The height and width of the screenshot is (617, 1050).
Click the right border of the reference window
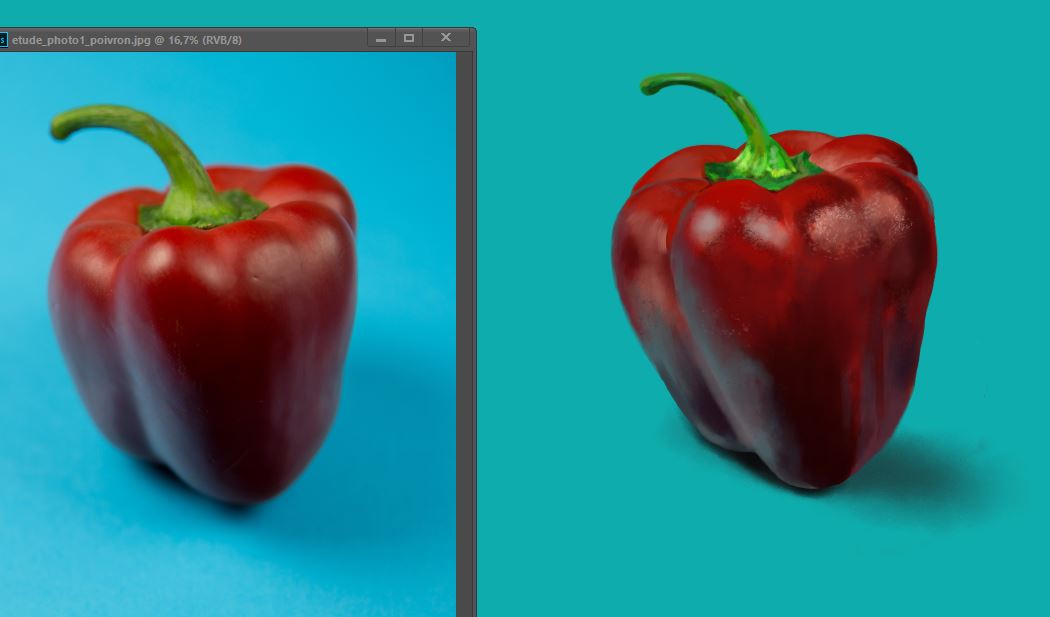[474, 330]
